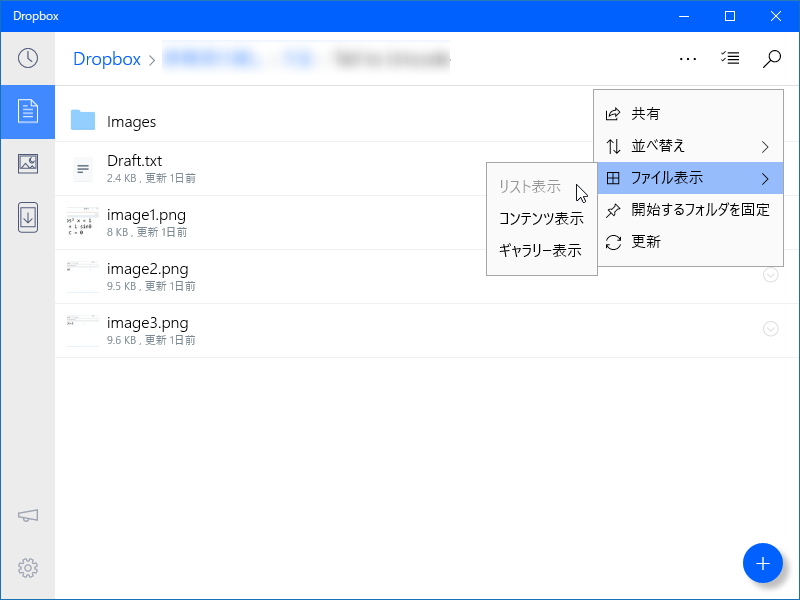The image size is (800, 600).
Task: Open the Recents clock icon in sidebar
Action: 27,59
